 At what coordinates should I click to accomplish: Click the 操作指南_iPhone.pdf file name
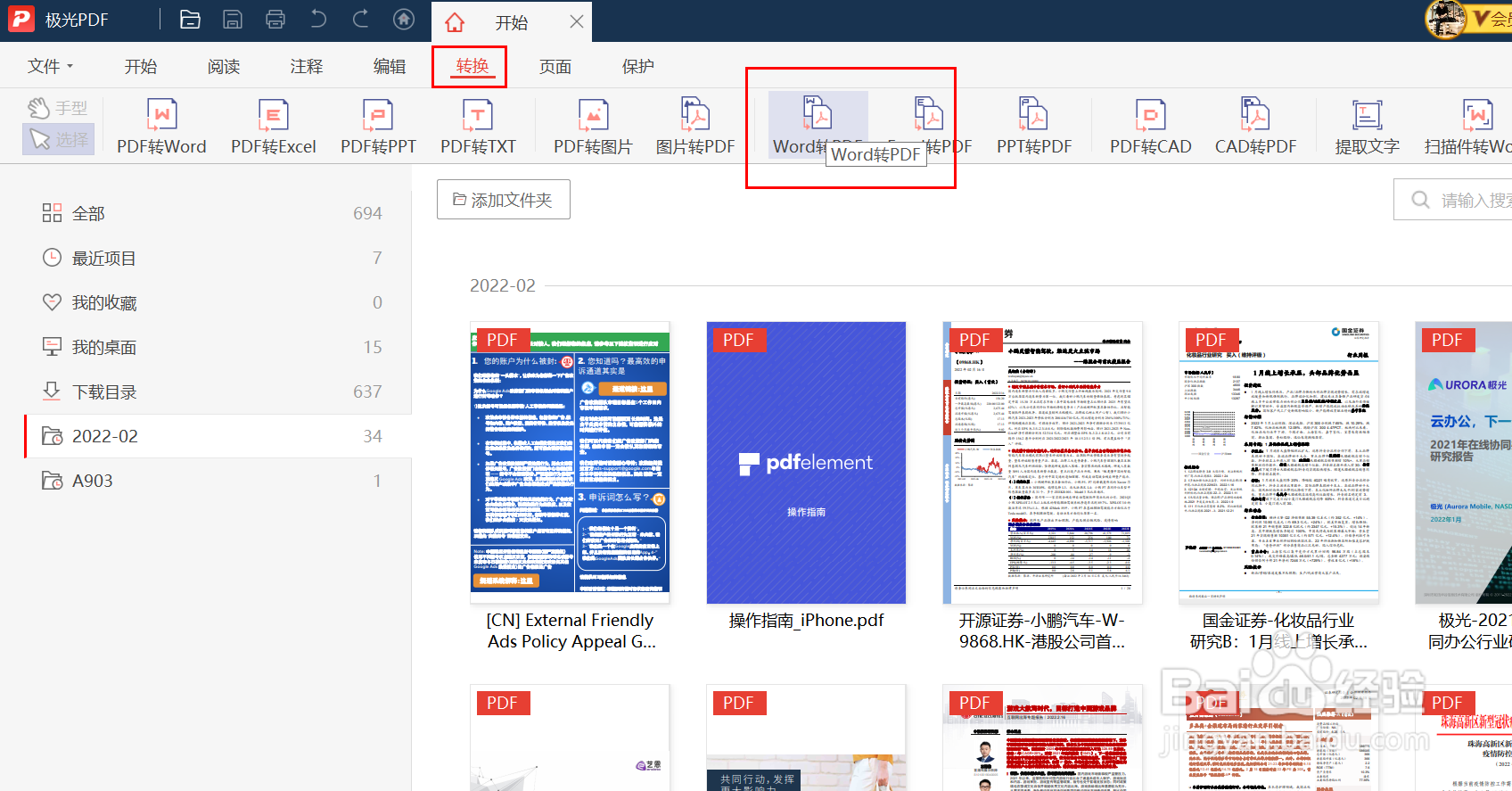click(806, 620)
